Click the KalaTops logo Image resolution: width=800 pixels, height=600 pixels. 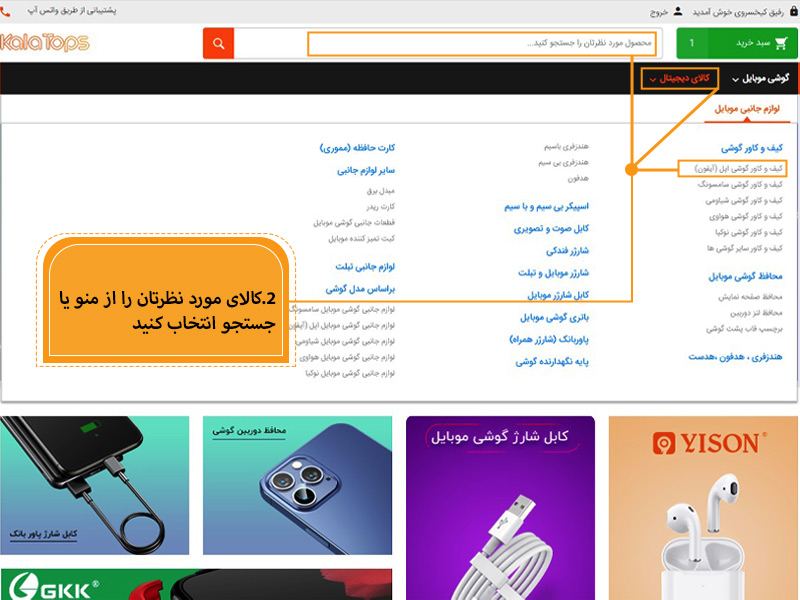click(x=46, y=43)
